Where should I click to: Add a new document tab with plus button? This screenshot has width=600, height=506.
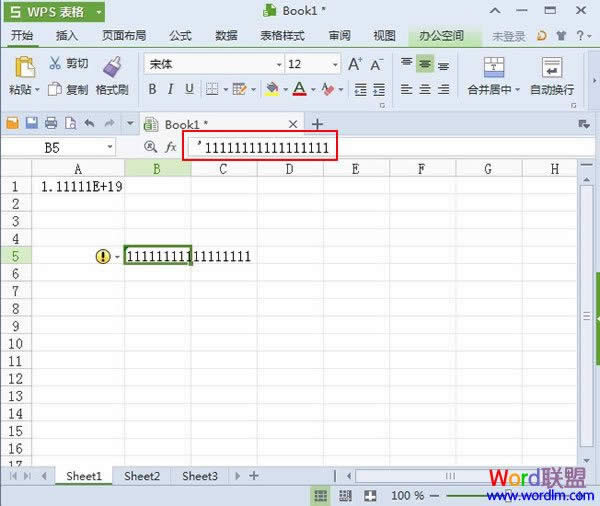click(318, 124)
